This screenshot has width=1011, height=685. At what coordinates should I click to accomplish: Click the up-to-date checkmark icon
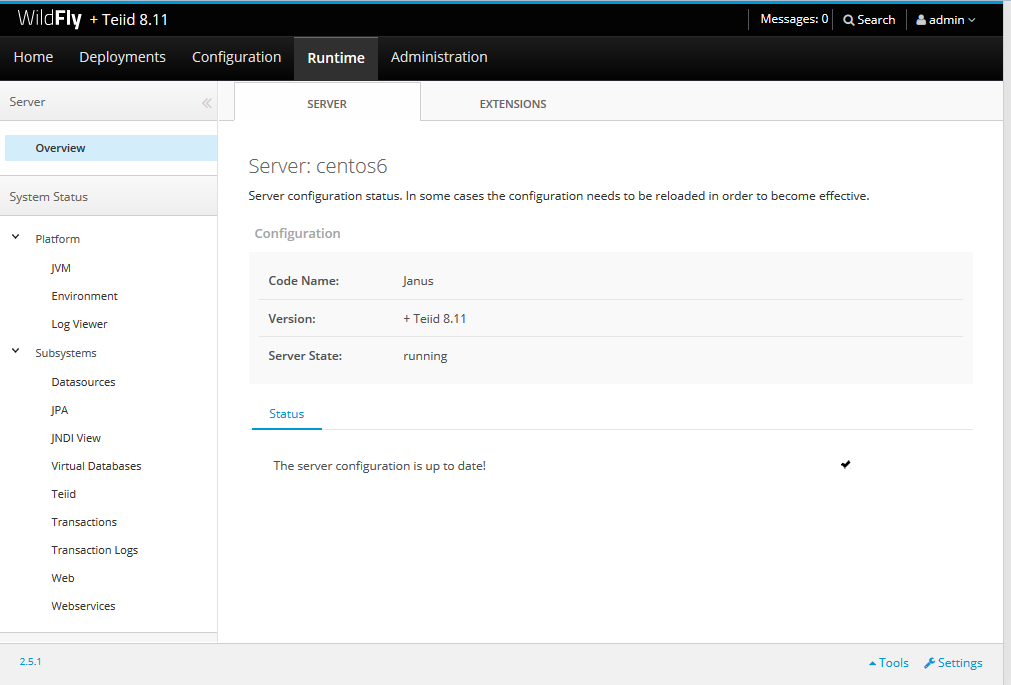click(845, 464)
